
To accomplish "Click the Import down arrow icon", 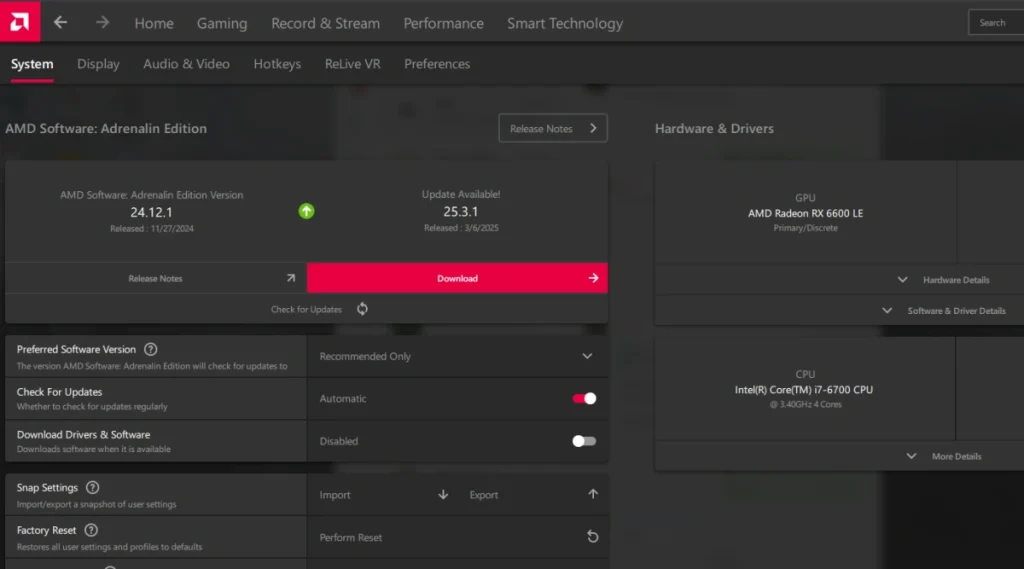I will pos(443,495).
